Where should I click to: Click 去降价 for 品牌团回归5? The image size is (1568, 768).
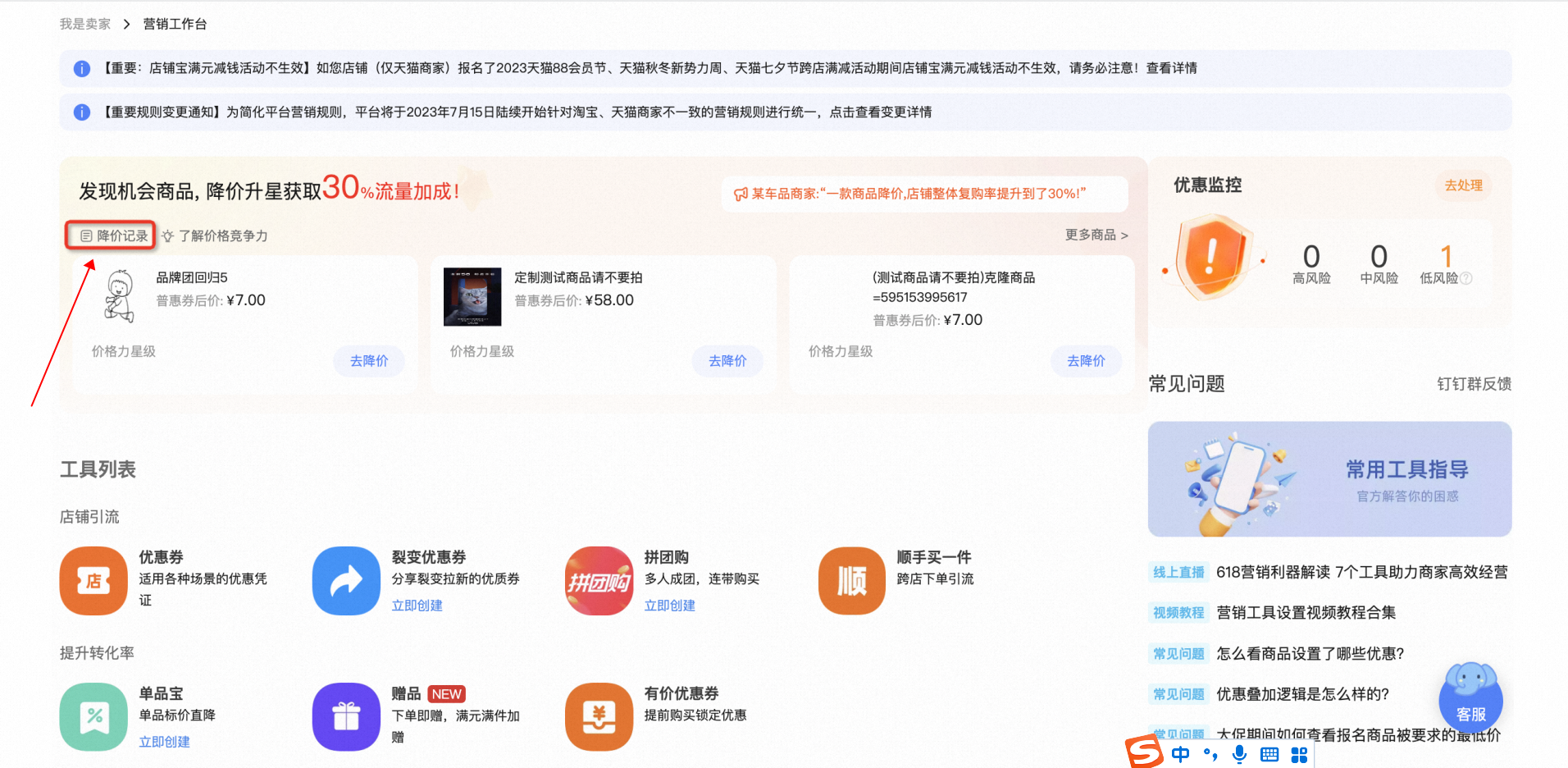[x=369, y=361]
